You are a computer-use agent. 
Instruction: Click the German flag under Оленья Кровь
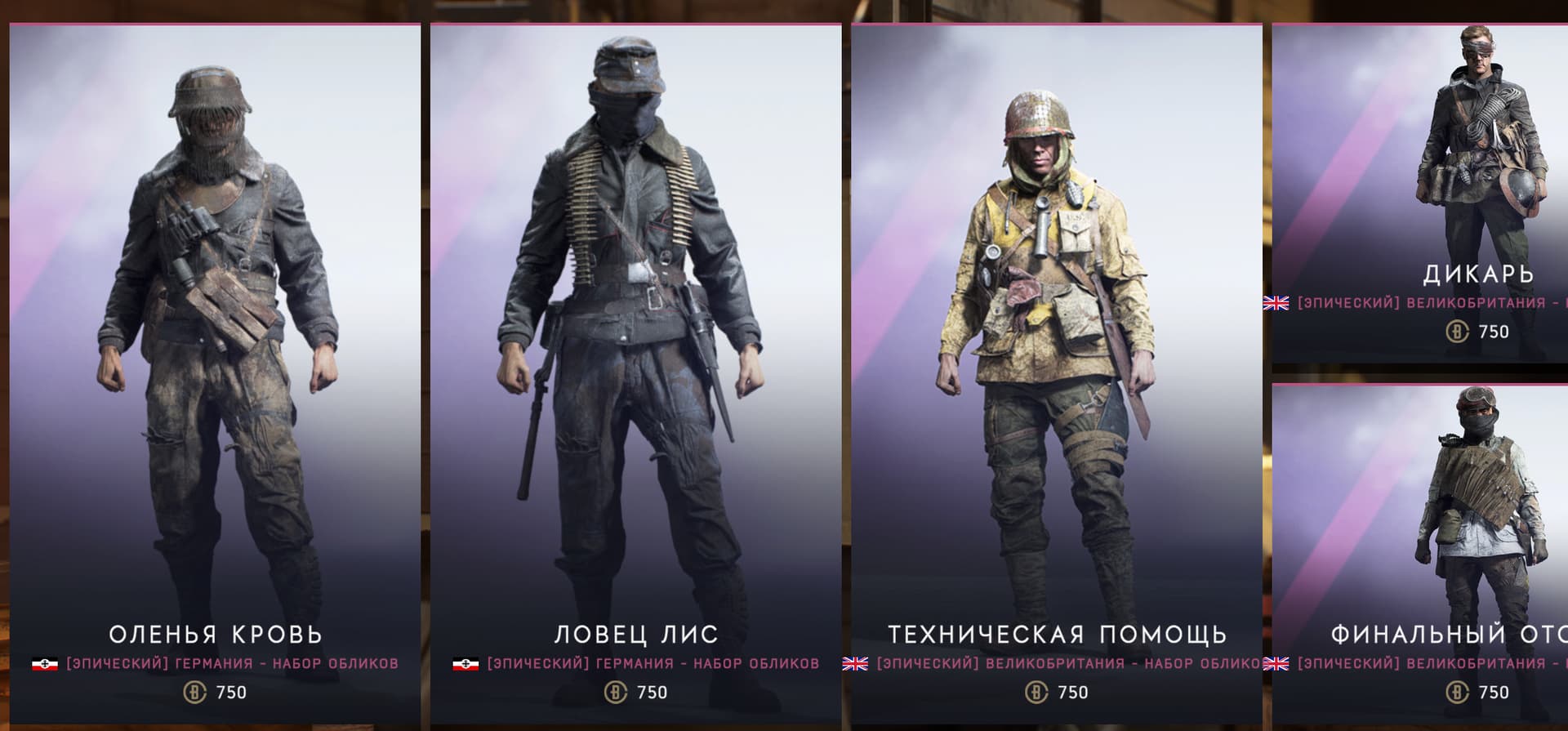45,664
